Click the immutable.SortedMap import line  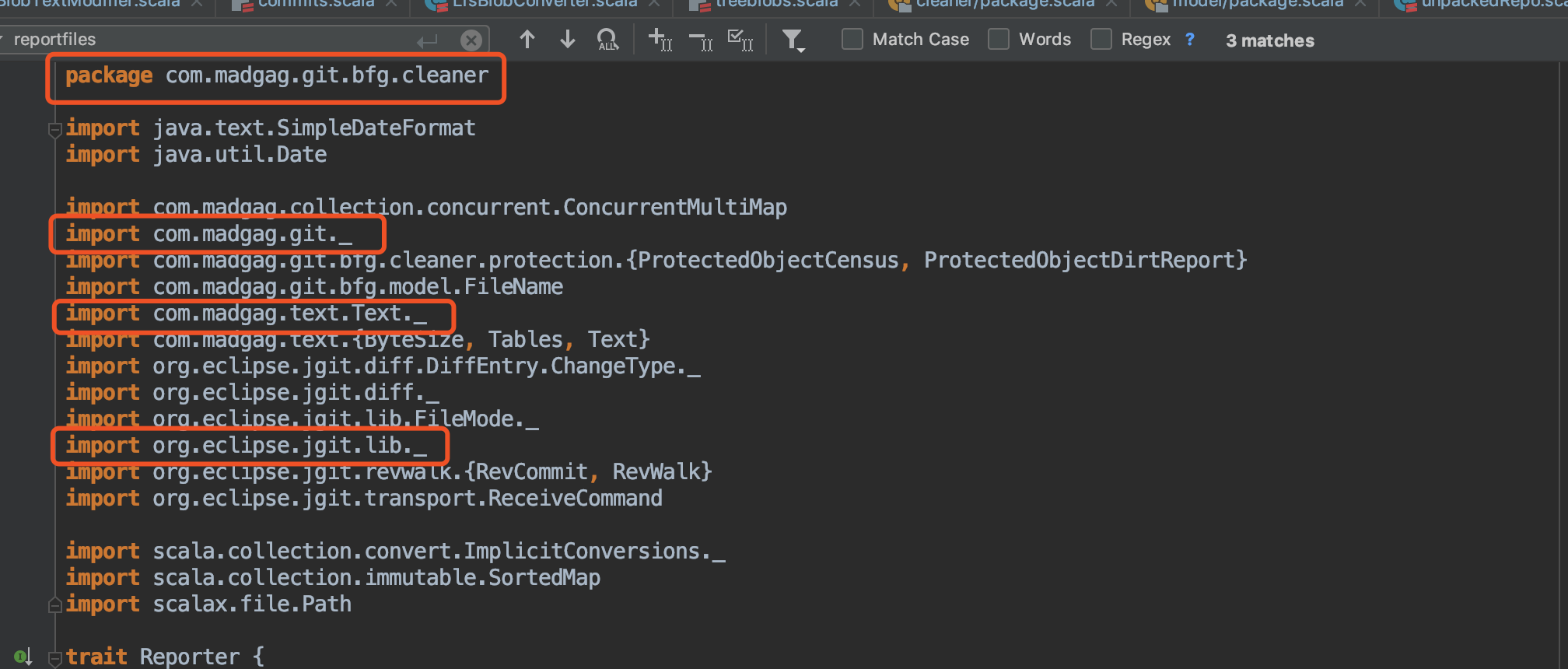pos(333,577)
